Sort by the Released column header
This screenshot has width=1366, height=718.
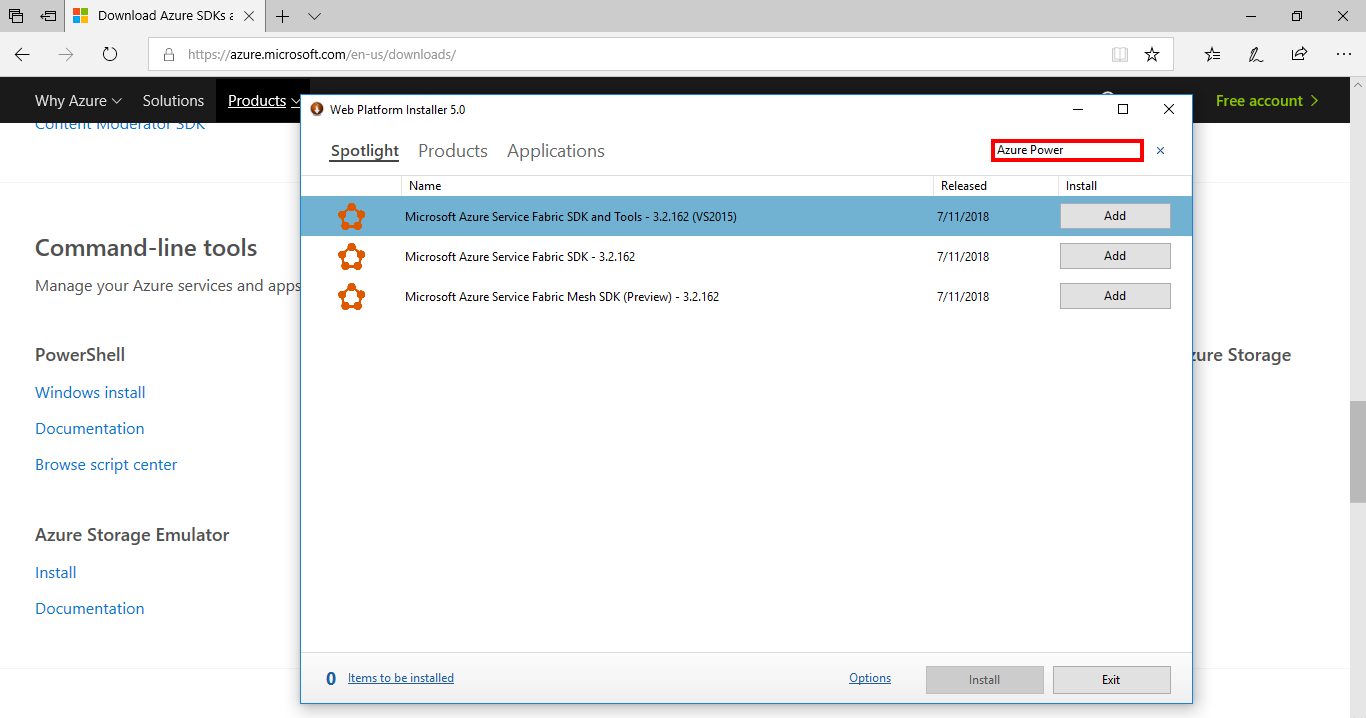[x=996, y=186]
